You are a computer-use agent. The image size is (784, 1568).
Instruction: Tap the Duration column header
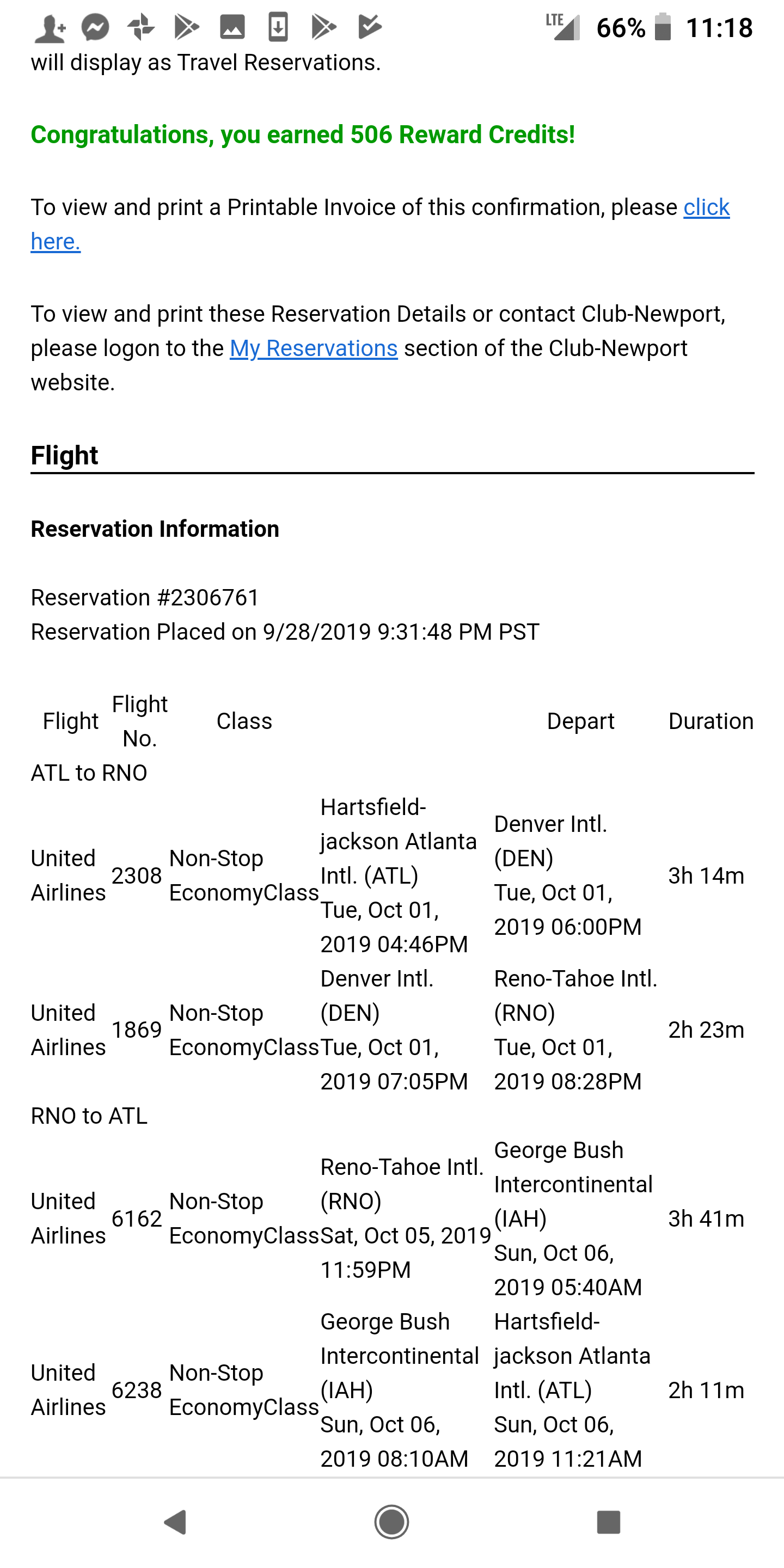[x=711, y=721]
